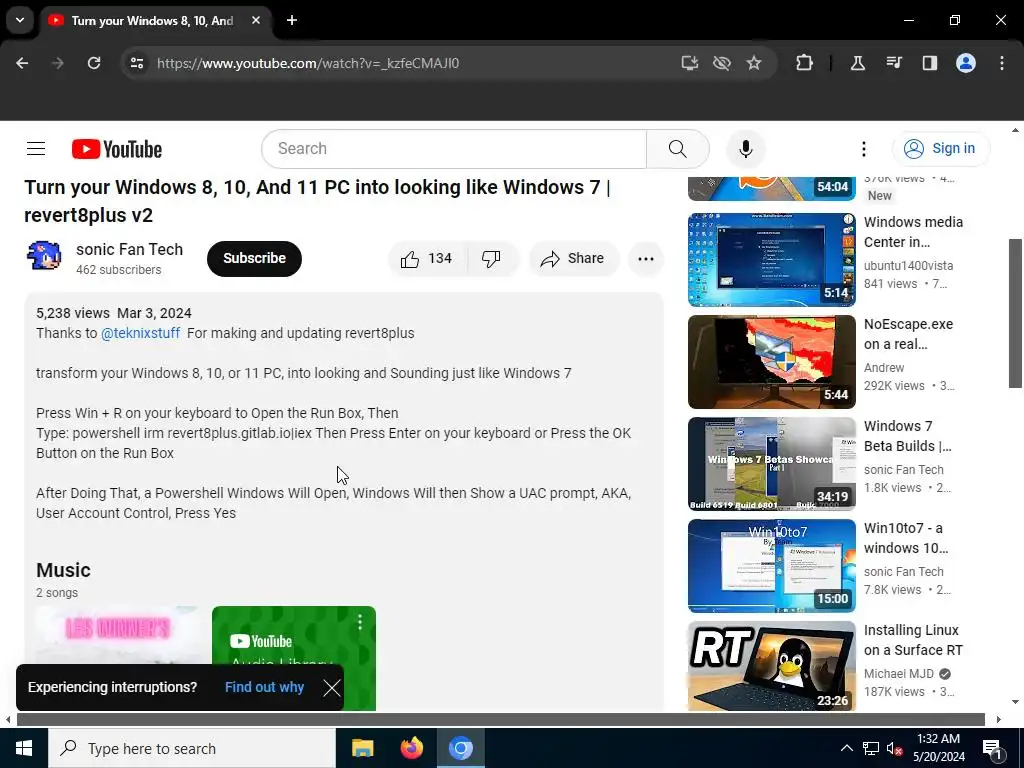Open more actions ellipsis under video
1024x768 pixels.
click(x=646, y=259)
